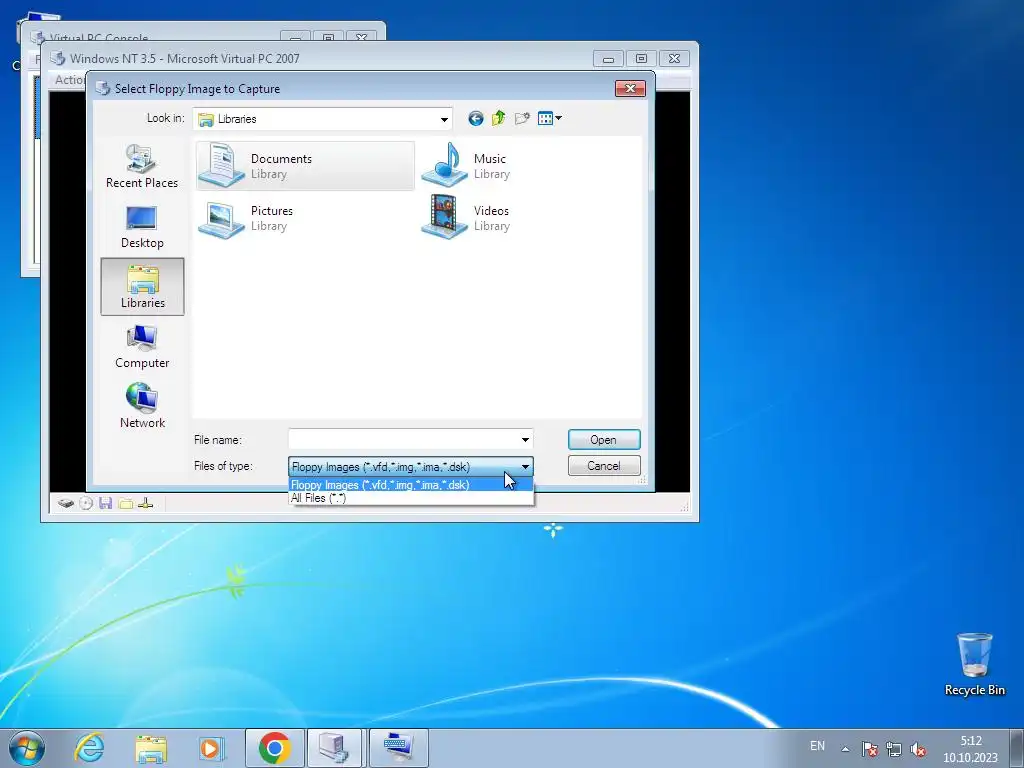Open Google Chrome from the taskbar

[x=274, y=748]
